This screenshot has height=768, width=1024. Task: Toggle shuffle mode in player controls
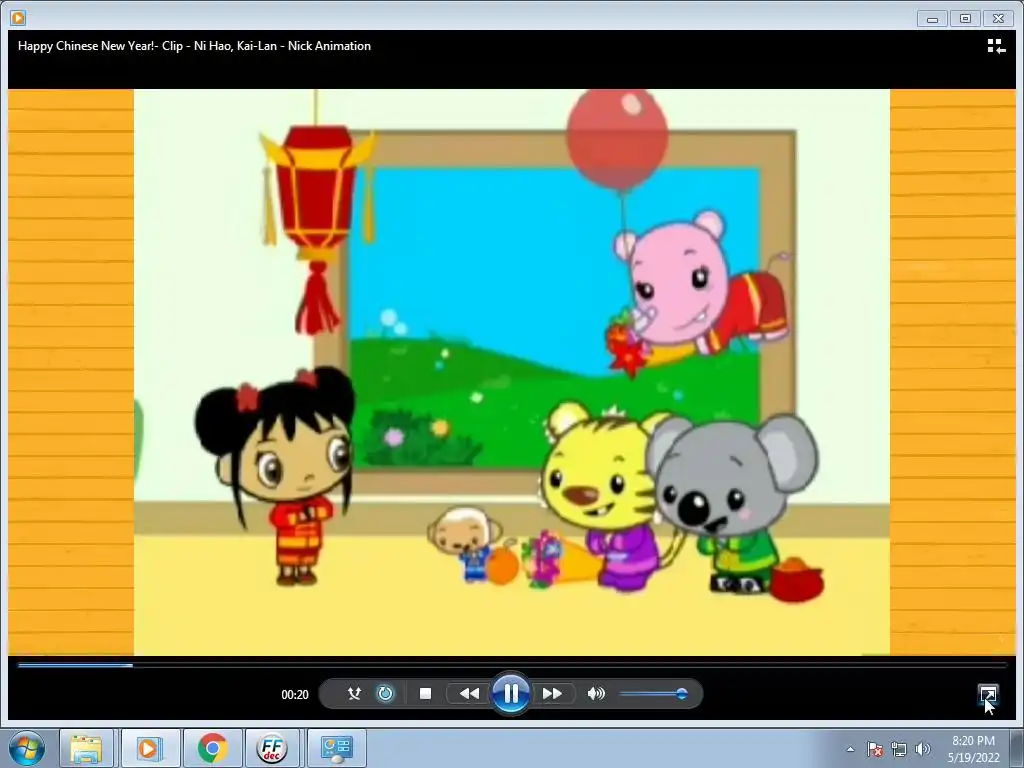[x=354, y=694]
